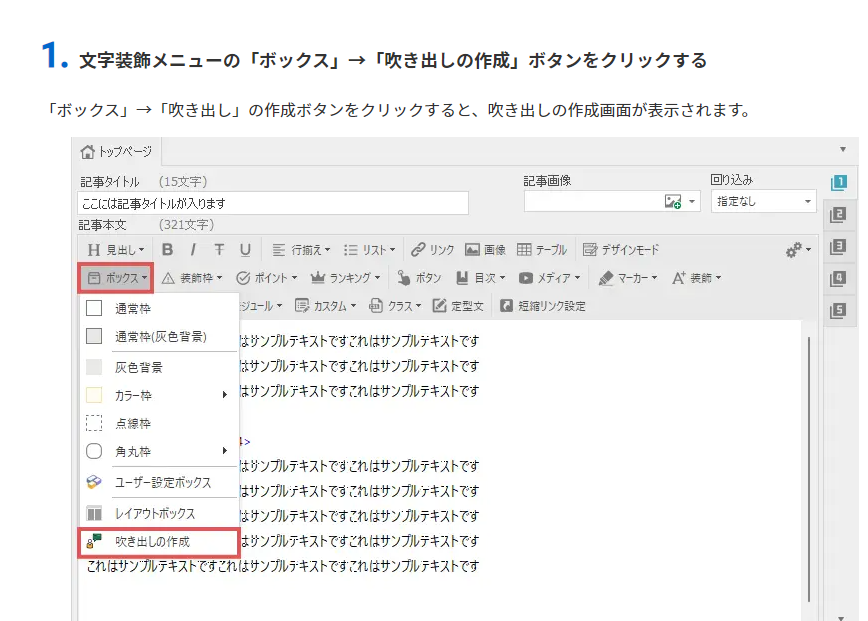Viewport: 868px width, 621px height.
Task: Insert a table with テーブル
Action: (542, 250)
